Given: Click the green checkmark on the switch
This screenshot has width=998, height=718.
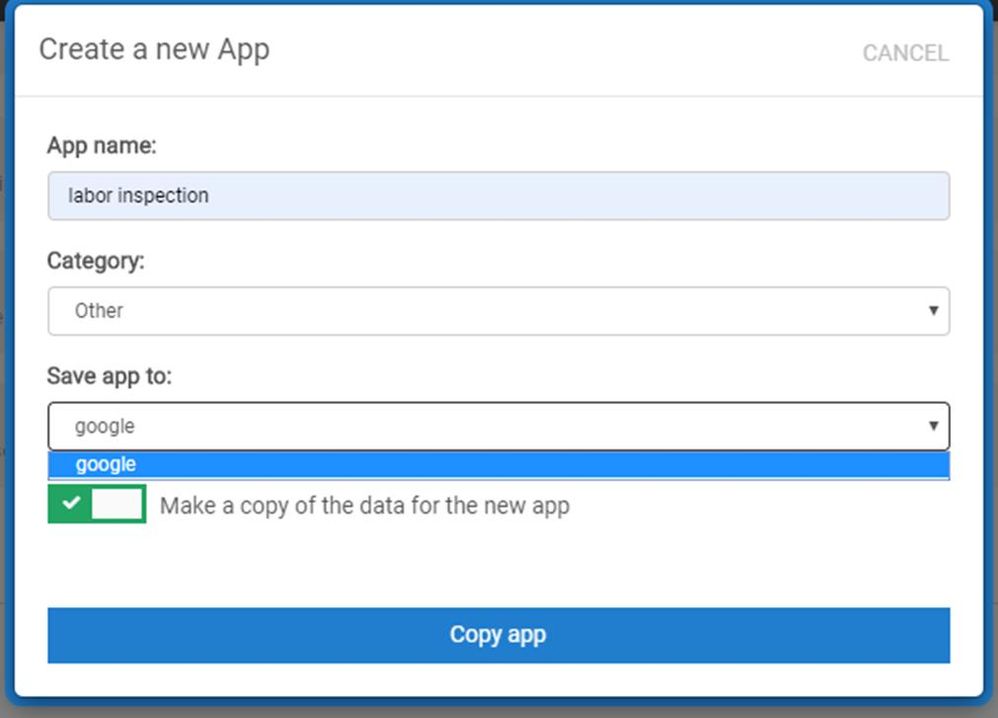Looking at the screenshot, I should pos(71,503).
